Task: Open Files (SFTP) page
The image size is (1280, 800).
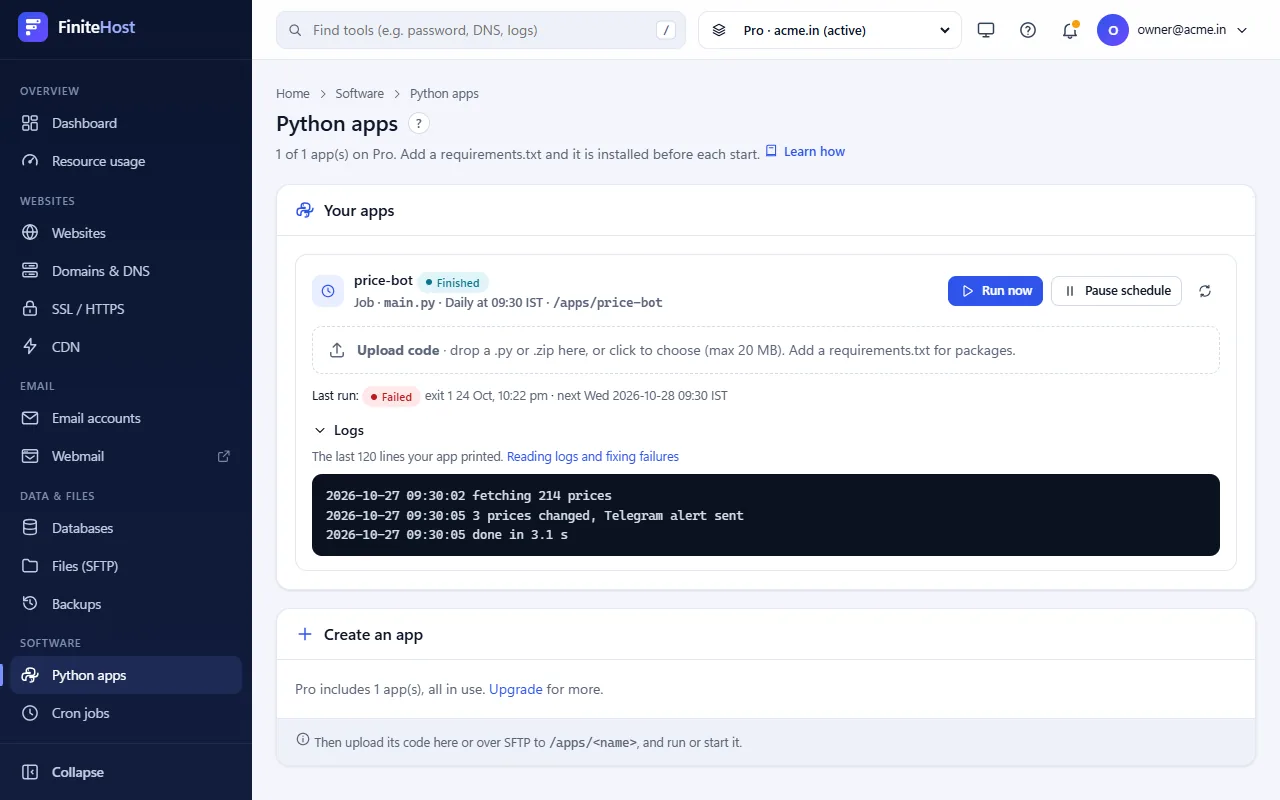Action: [126, 566]
